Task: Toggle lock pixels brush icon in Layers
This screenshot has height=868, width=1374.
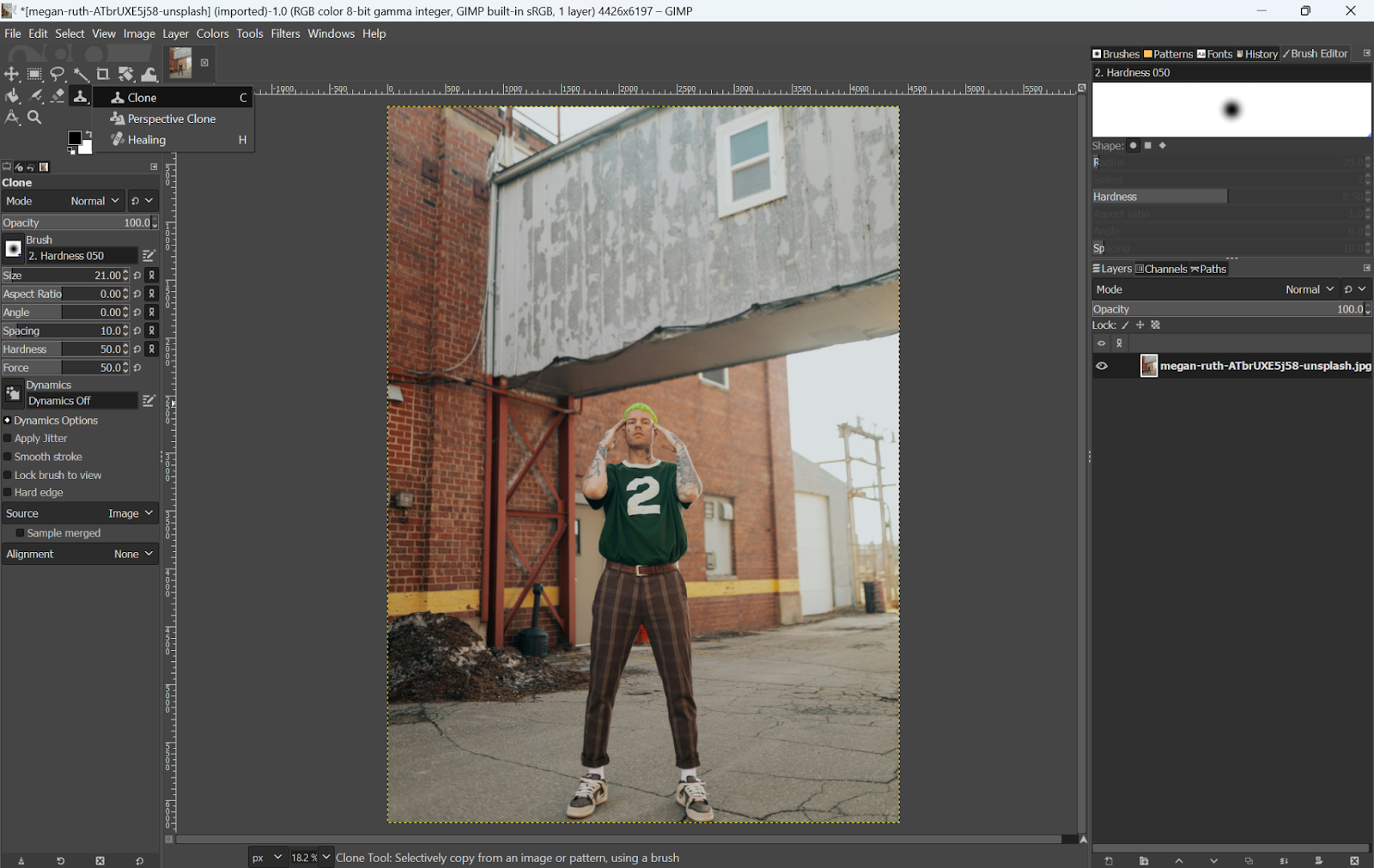Action: [1125, 325]
